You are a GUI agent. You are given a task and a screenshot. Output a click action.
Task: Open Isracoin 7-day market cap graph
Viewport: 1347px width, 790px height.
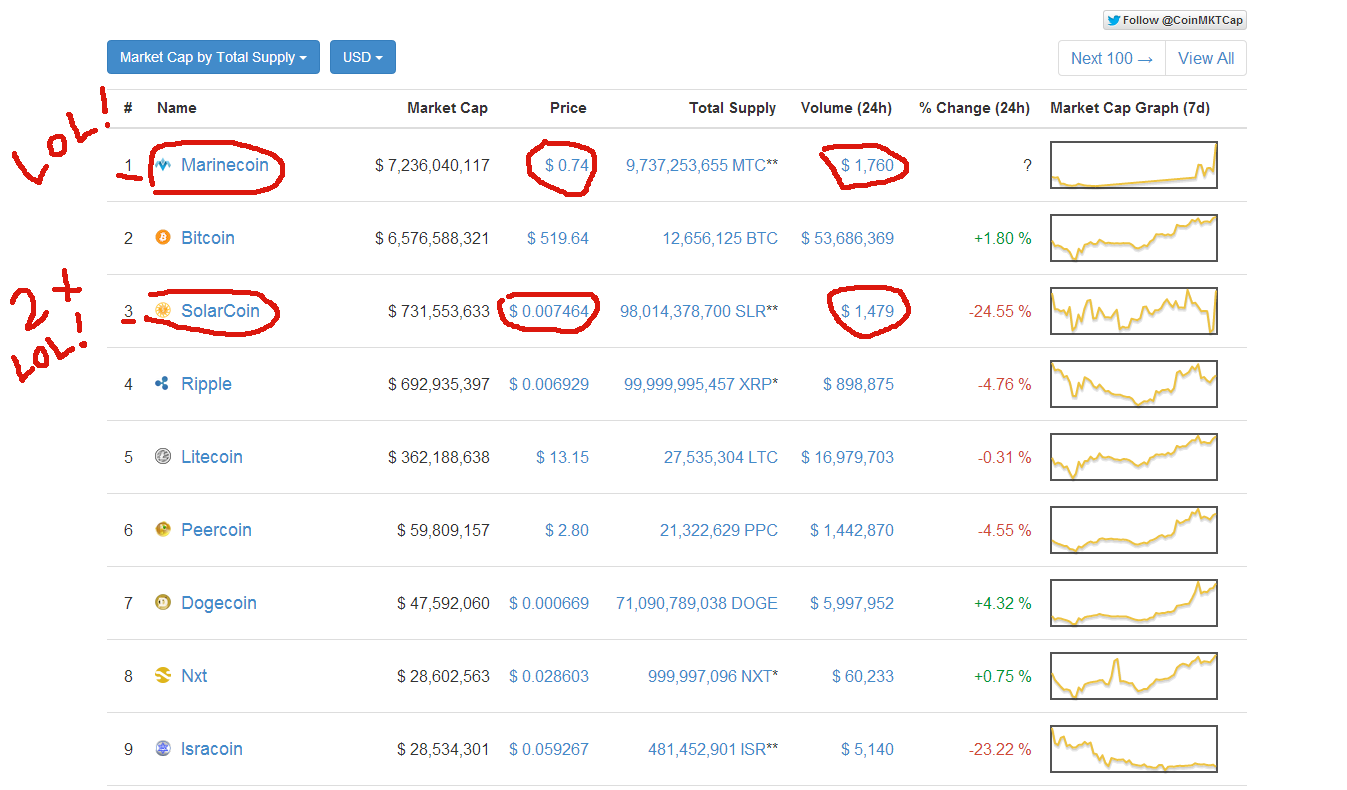pos(1134,749)
